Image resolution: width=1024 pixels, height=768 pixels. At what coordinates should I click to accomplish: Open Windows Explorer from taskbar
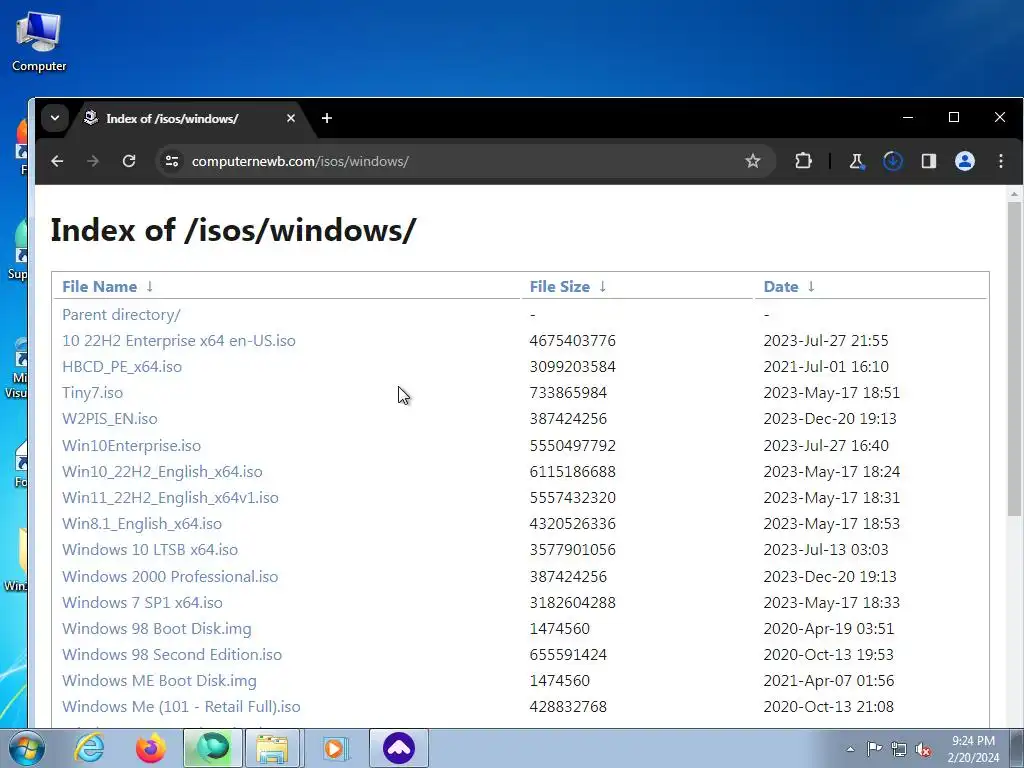[272, 748]
